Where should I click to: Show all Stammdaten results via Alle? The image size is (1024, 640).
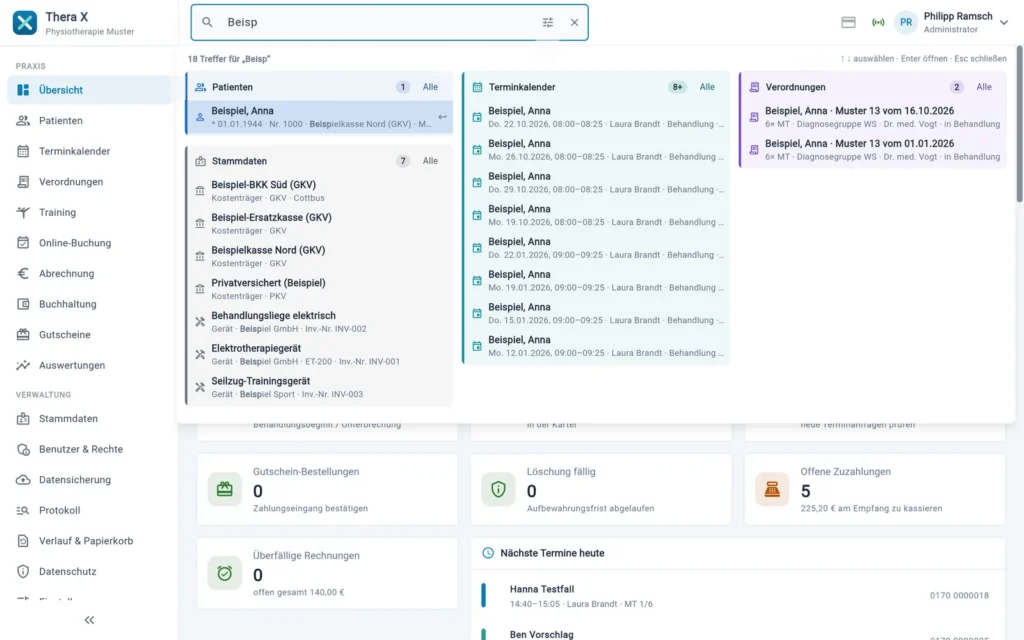[430, 161]
